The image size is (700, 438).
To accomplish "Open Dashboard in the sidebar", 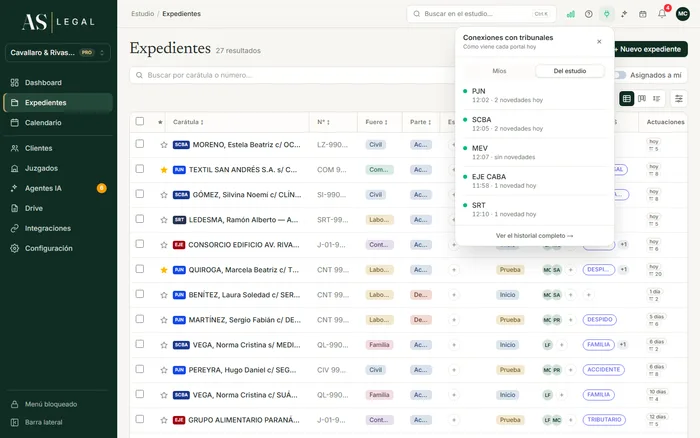I will (x=58, y=83).
